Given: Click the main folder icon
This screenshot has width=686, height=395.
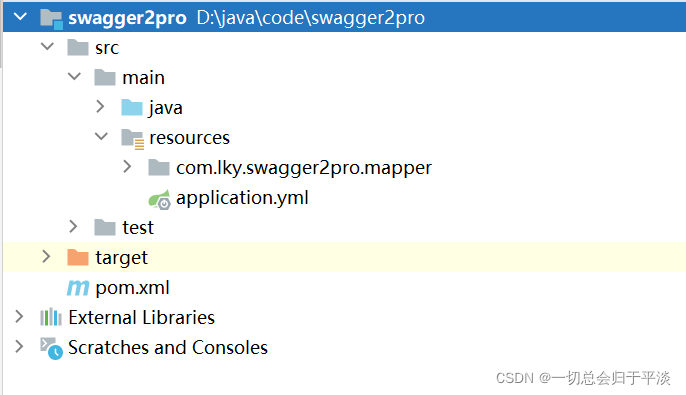Looking at the screenshot, I should click(x=105, y=77).
